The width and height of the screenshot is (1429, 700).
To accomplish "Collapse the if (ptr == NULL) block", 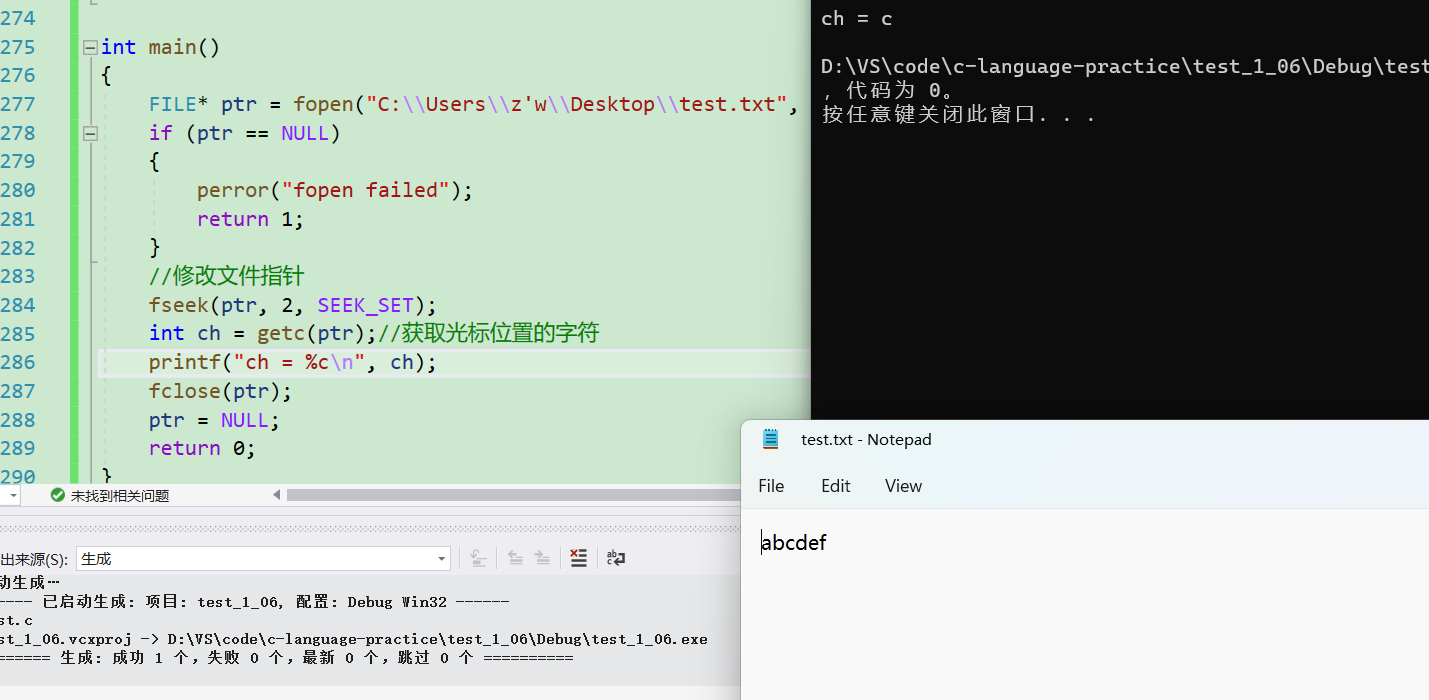I will (90, 133).
